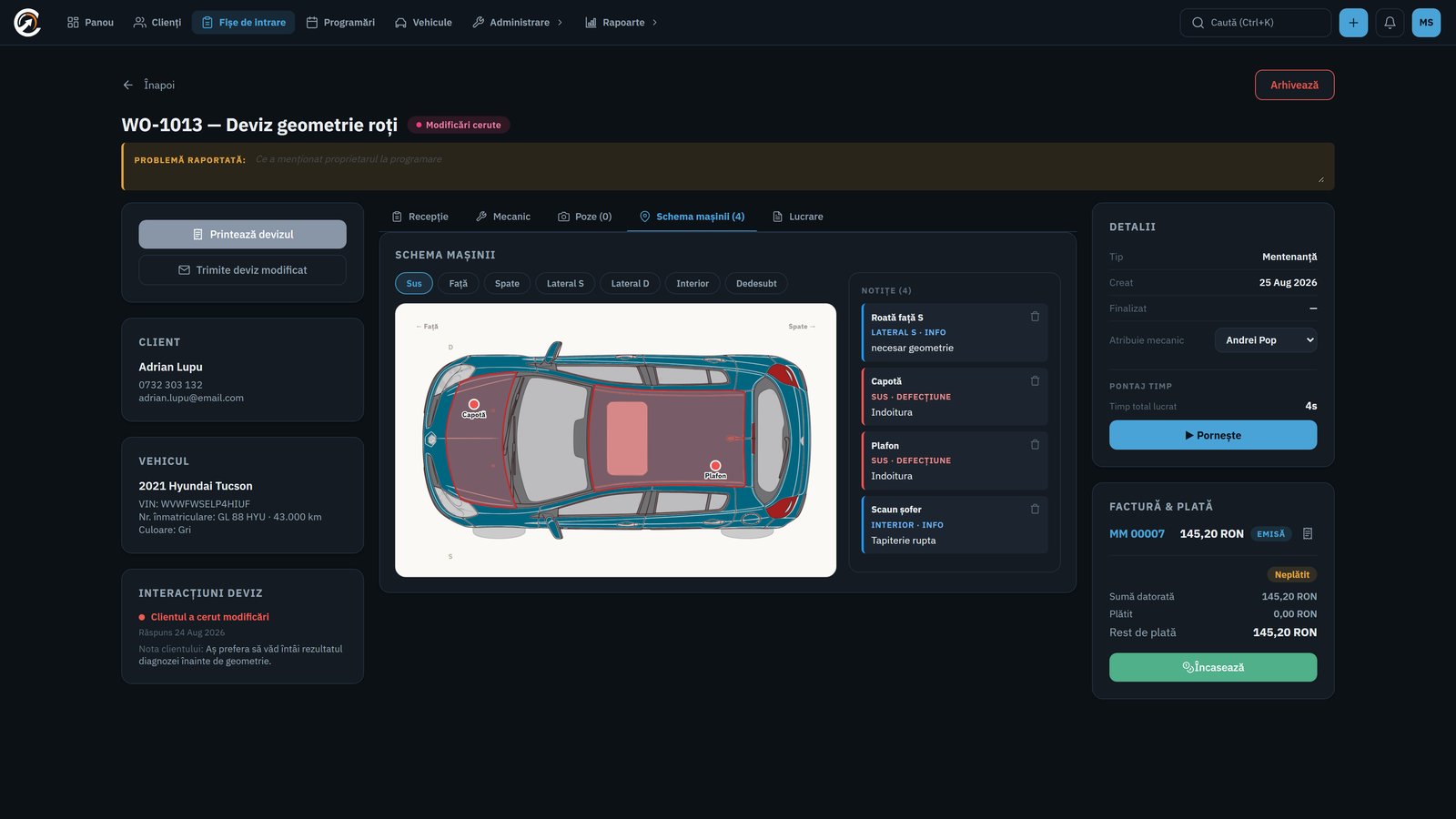Delete the Capotă note
This screenshot has width=1456, height=819.
(x=1035, y=381)
